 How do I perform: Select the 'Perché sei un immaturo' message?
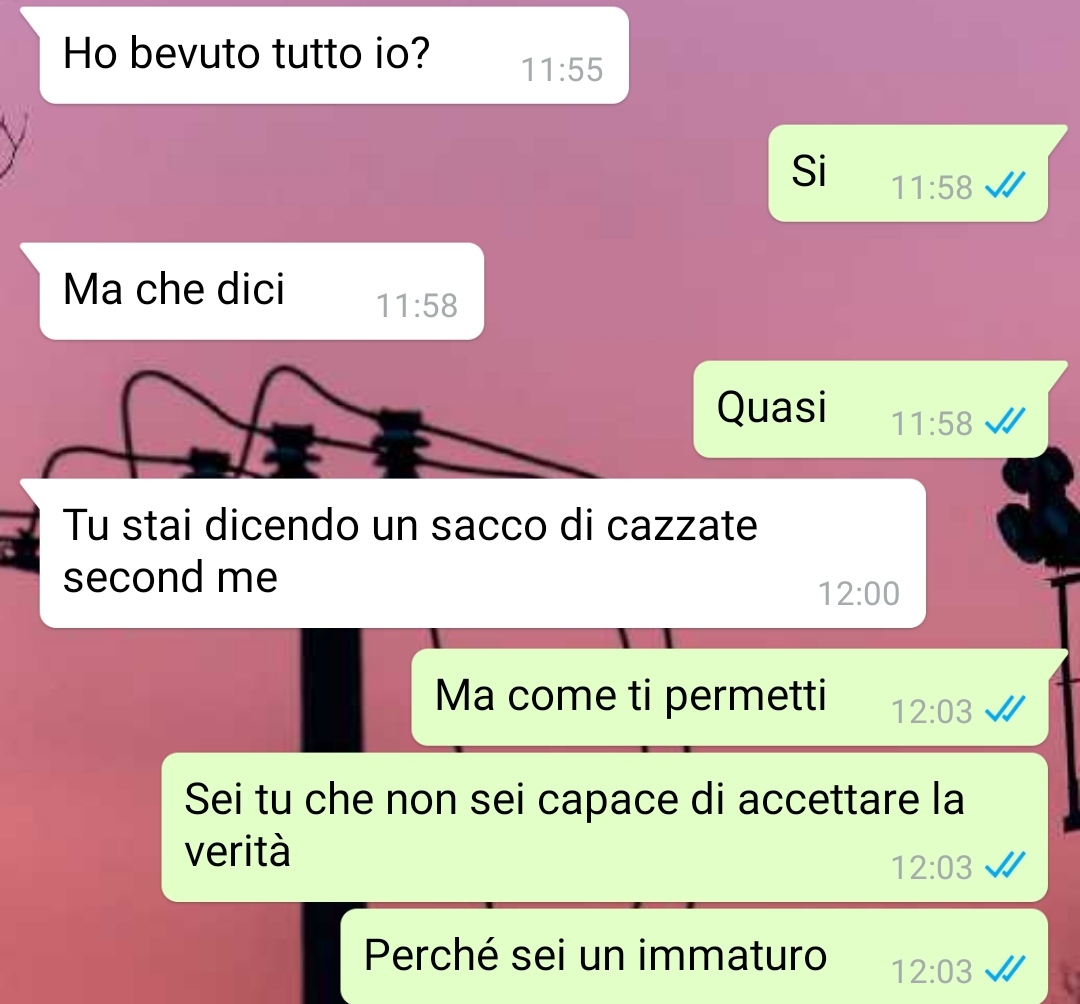click(694, 956)
